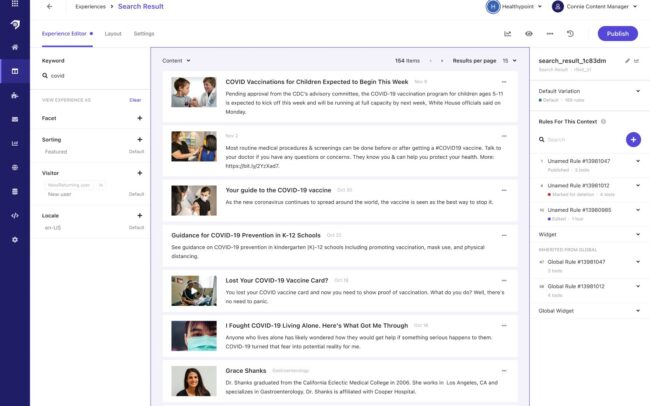Expand Unnamed Rule #13981047

pyautogui.click(x=638, y=161)
